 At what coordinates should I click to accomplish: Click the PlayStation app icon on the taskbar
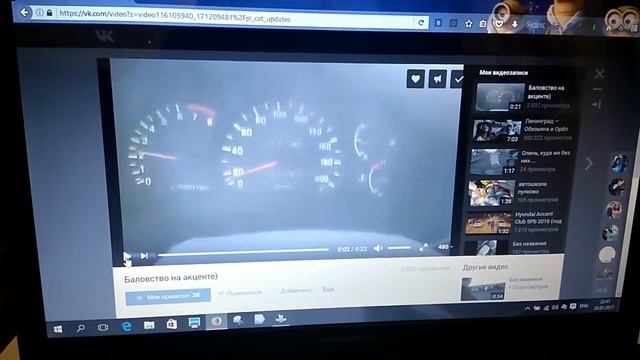click(x=280, y=318)
